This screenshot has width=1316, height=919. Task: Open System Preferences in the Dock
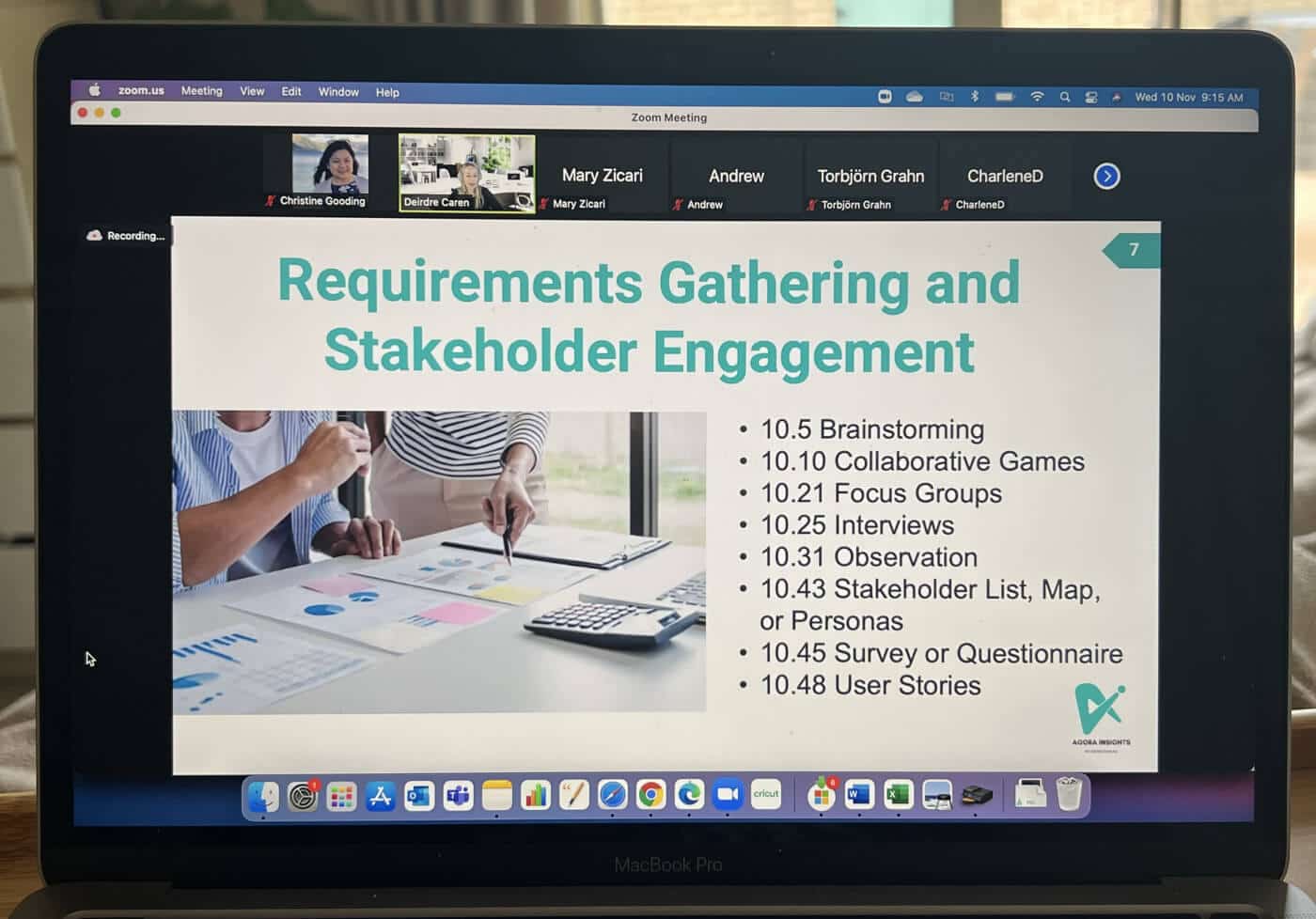303,797
